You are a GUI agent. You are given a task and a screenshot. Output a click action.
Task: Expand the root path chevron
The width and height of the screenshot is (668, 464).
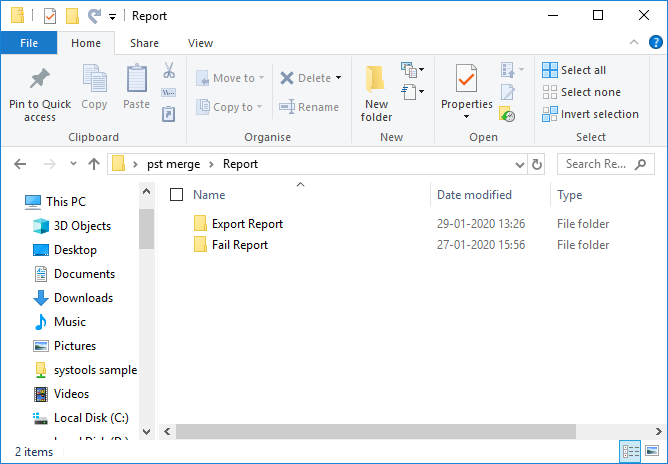pos(135,164)
